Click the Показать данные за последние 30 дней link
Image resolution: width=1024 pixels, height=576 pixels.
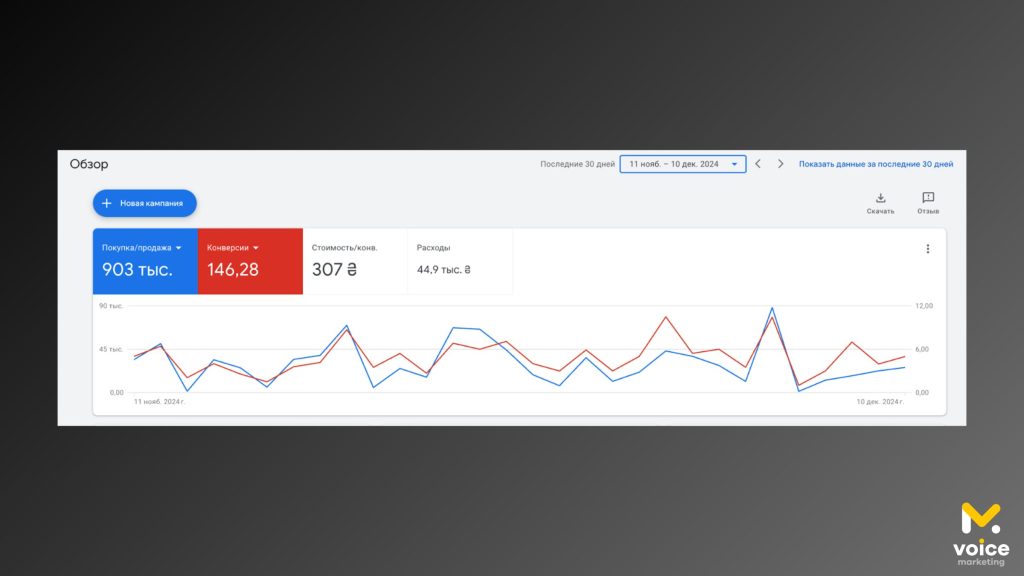click(875, 164)
